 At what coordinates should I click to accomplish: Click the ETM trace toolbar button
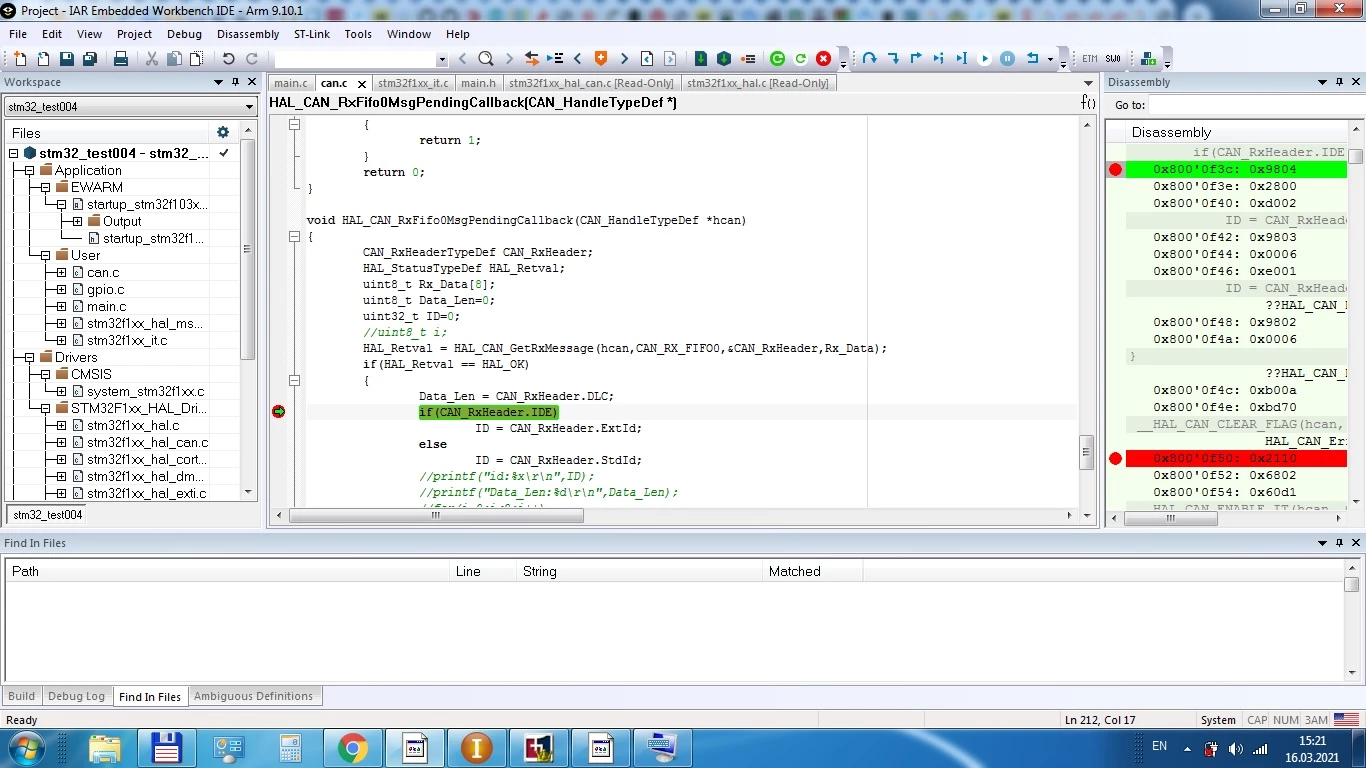pyautogui.click(x=1090, y=59)
